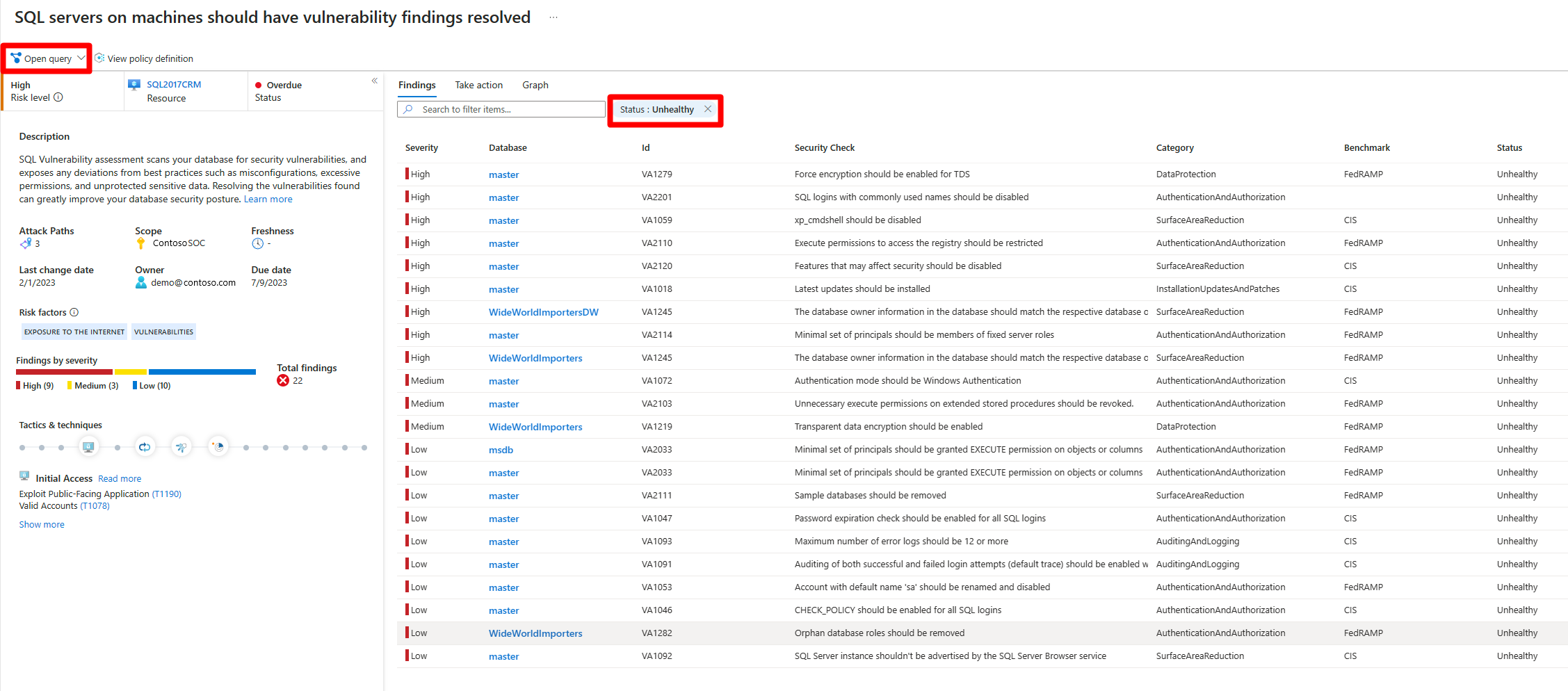The width and height of the screenshot is (1568, 691).
Task: Select the Initial Access tactic icon in timeline
Action: pos(88,447)
